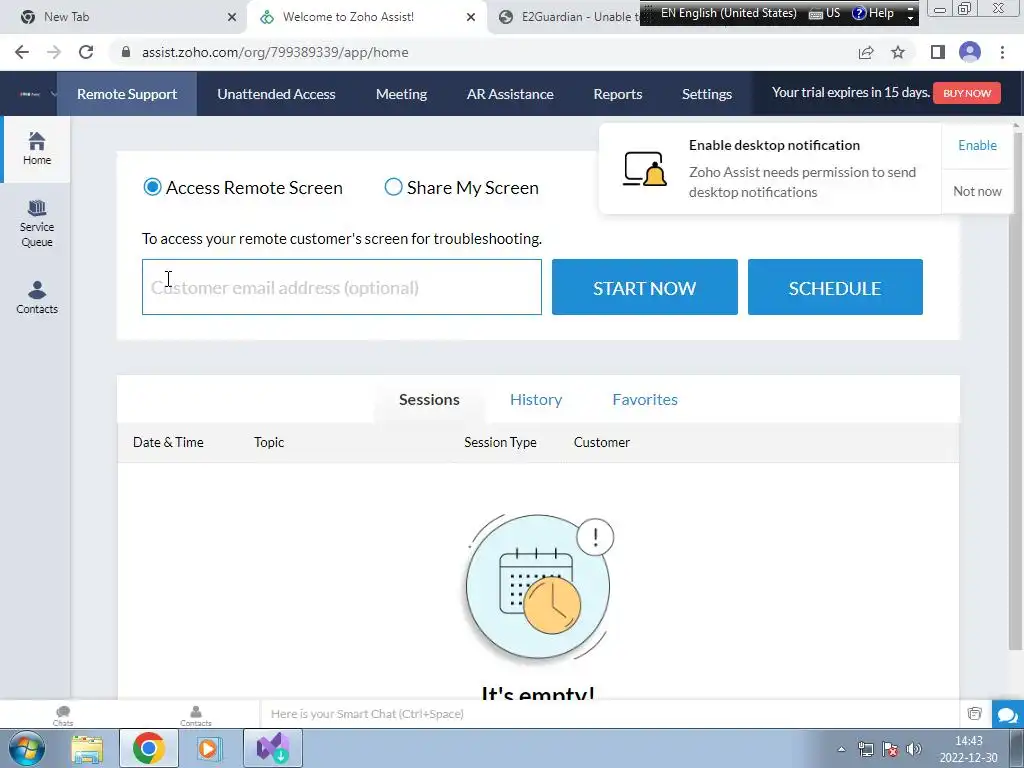Dismiss the notification with Not now

tap(977, 191)
